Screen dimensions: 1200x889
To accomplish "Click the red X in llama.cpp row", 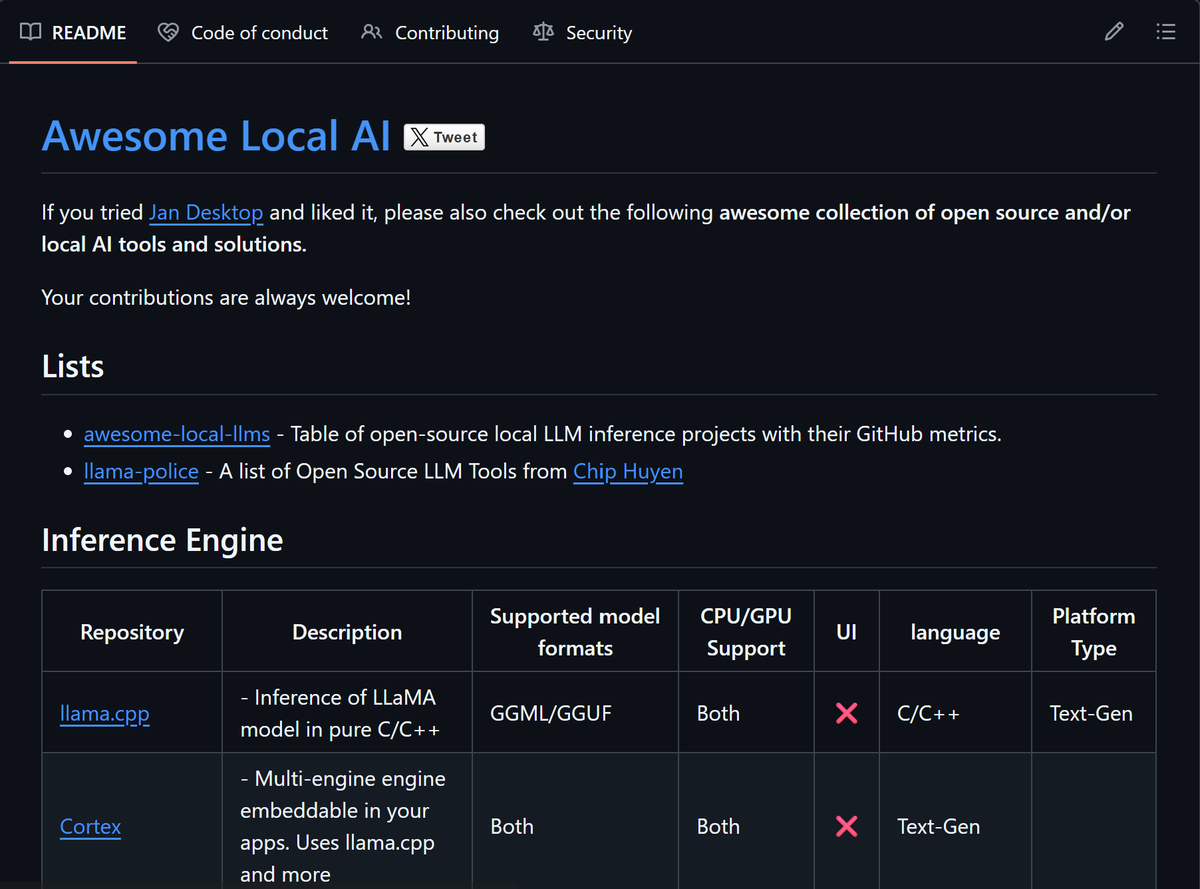I will coord(847,713).
